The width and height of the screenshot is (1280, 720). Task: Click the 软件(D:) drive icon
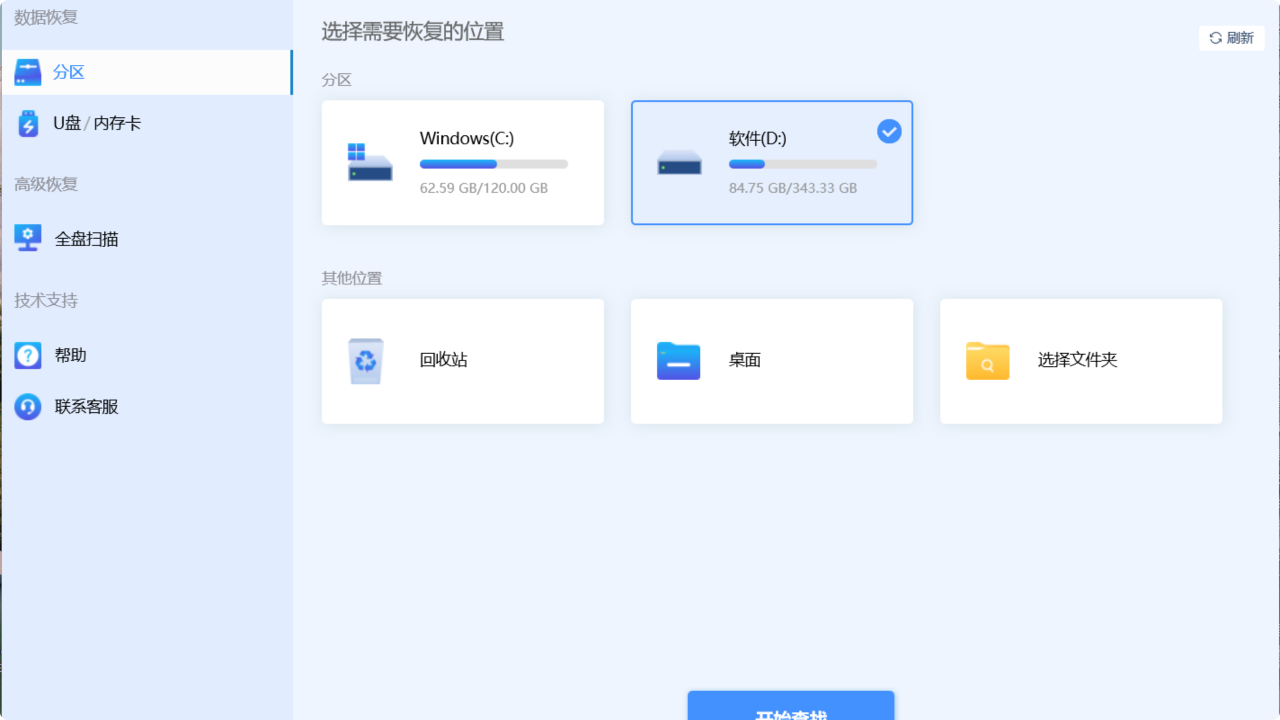click(679, 163)
